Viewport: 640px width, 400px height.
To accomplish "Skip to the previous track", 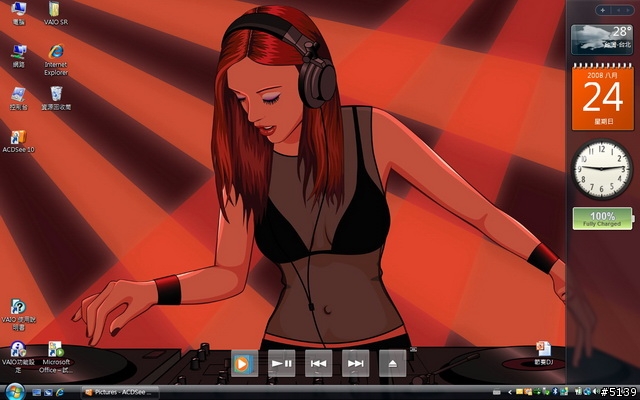I will click(x=318, y=363).
